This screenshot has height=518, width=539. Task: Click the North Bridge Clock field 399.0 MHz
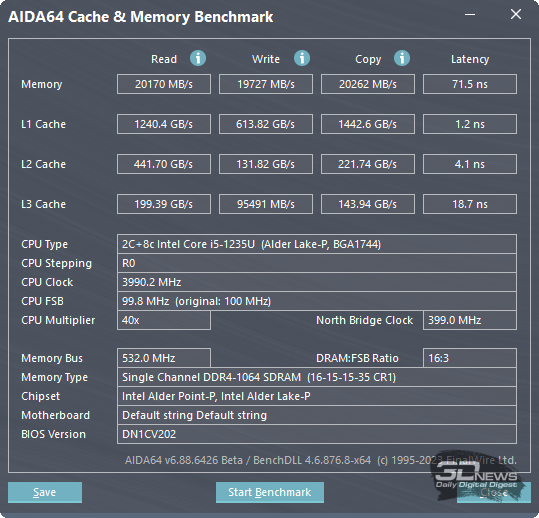[x=470, y=320]
